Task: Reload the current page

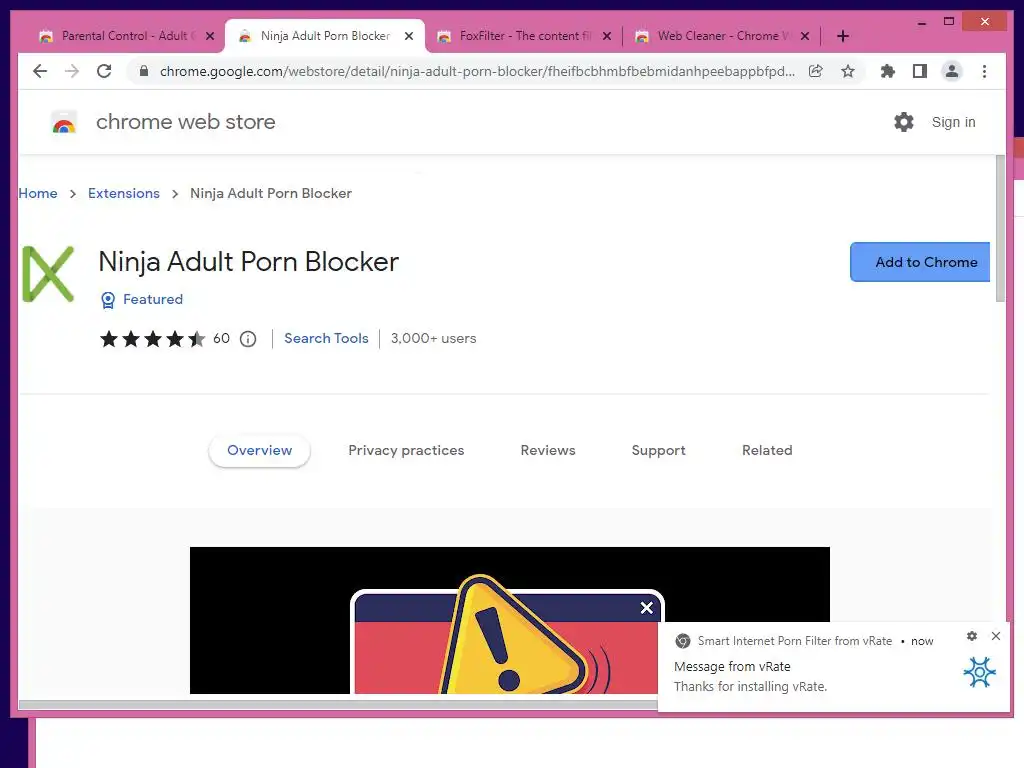Action: (x=104, y=71)
